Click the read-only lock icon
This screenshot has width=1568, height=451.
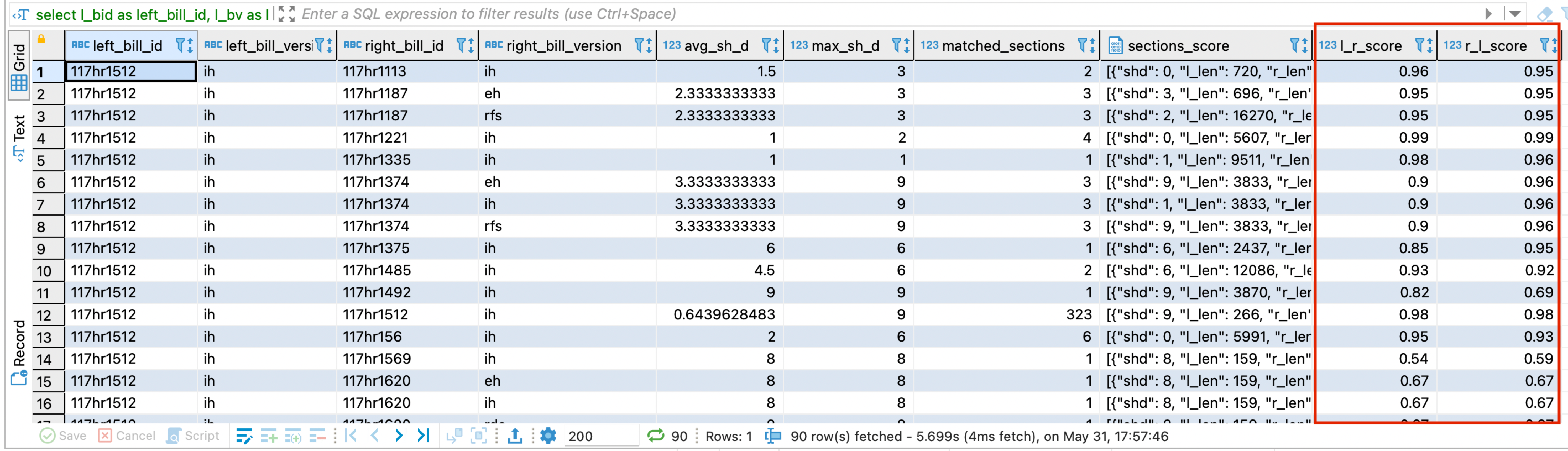click(x=41, y=40)
